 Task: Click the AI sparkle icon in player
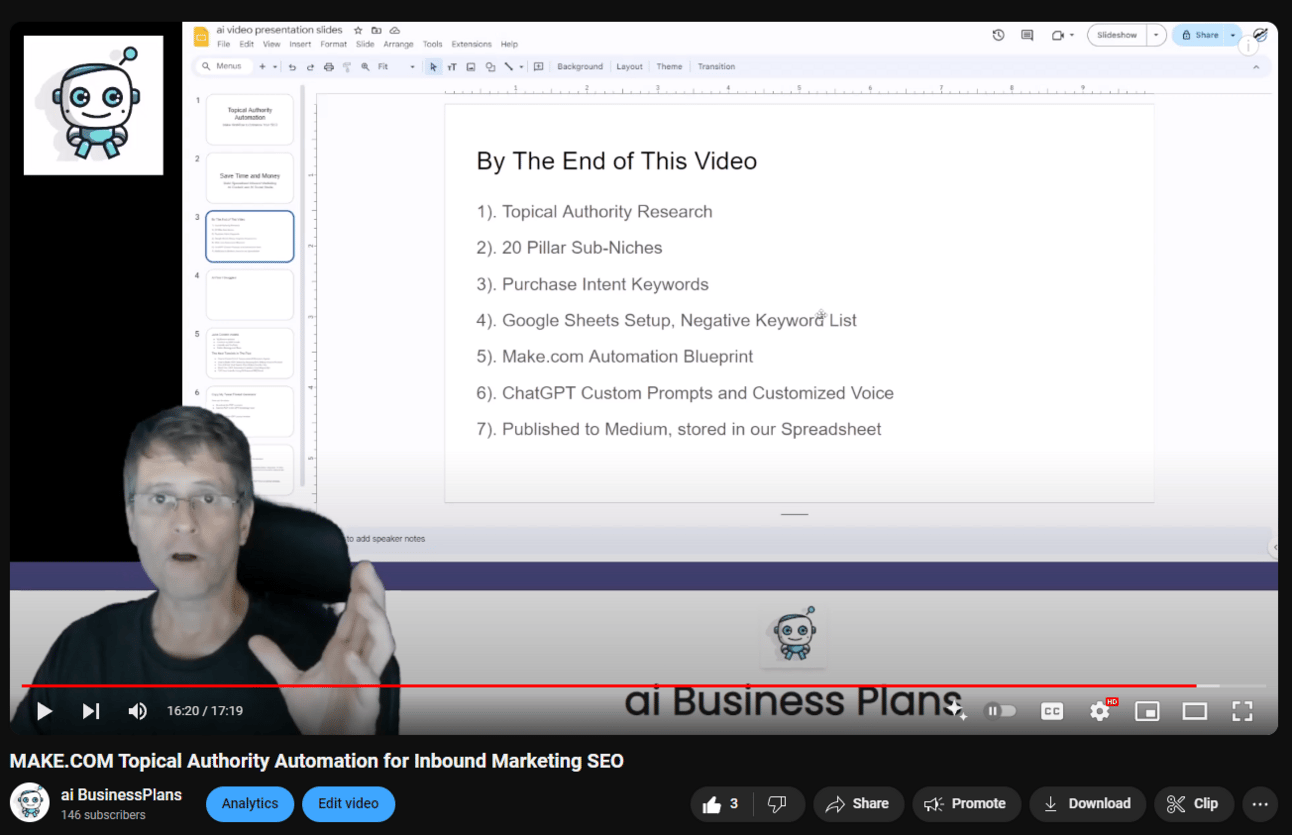tap(956, 710)
